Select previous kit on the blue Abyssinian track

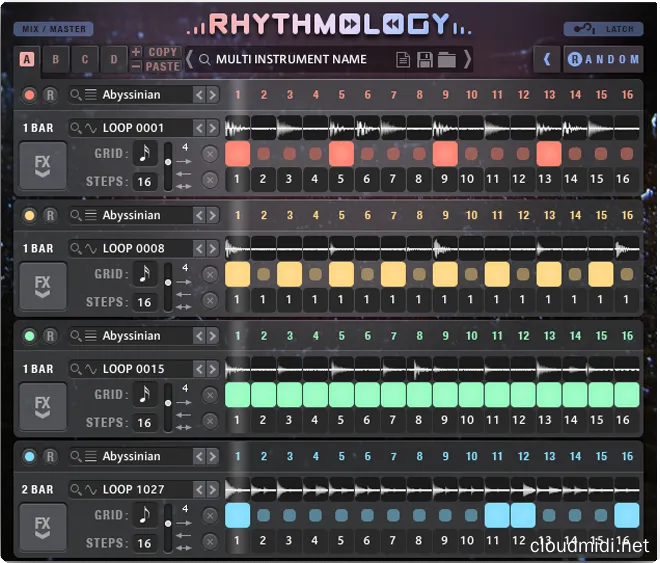[x=199, y=457]
